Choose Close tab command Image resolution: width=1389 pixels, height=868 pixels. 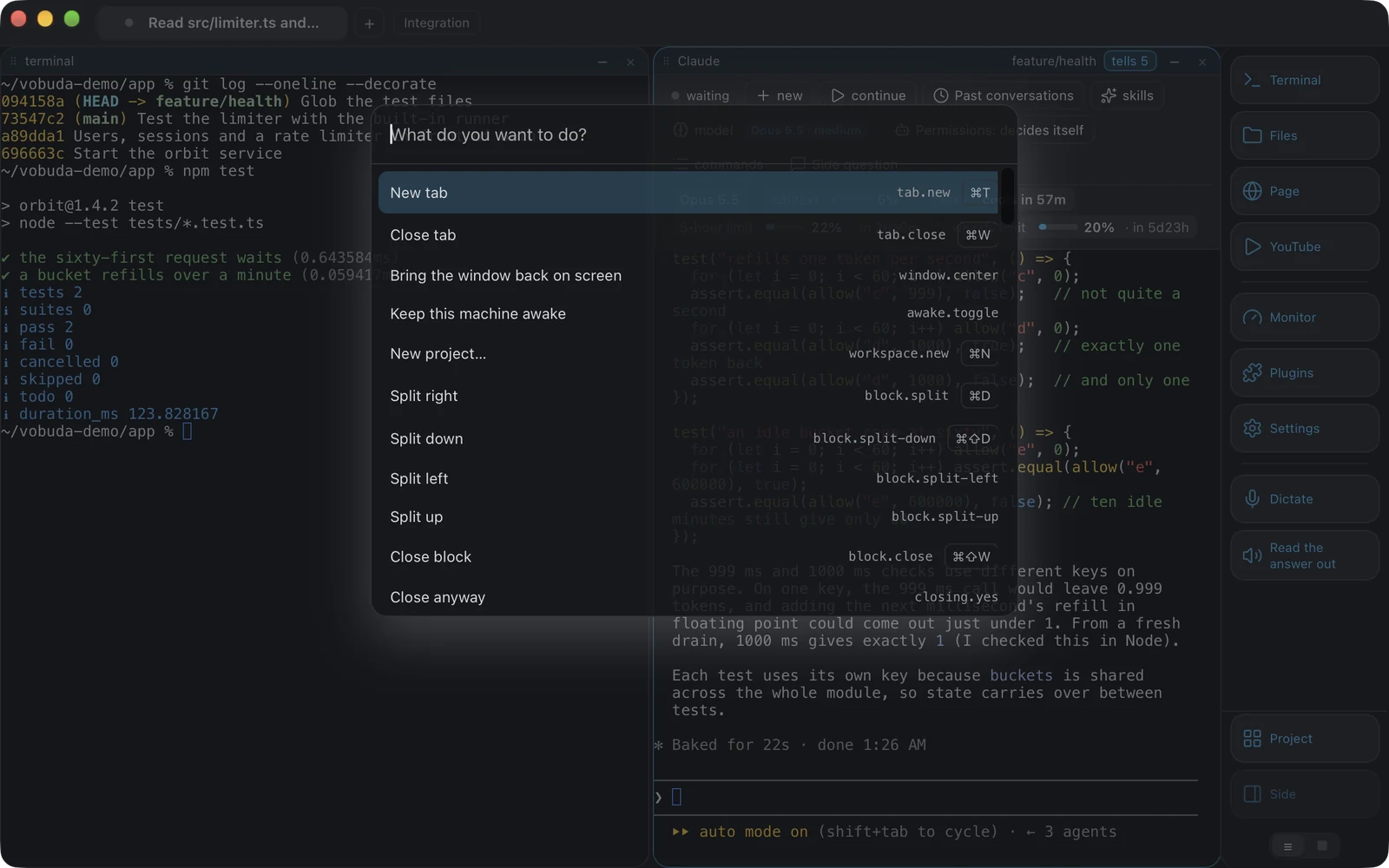click(x=688, y=234)
